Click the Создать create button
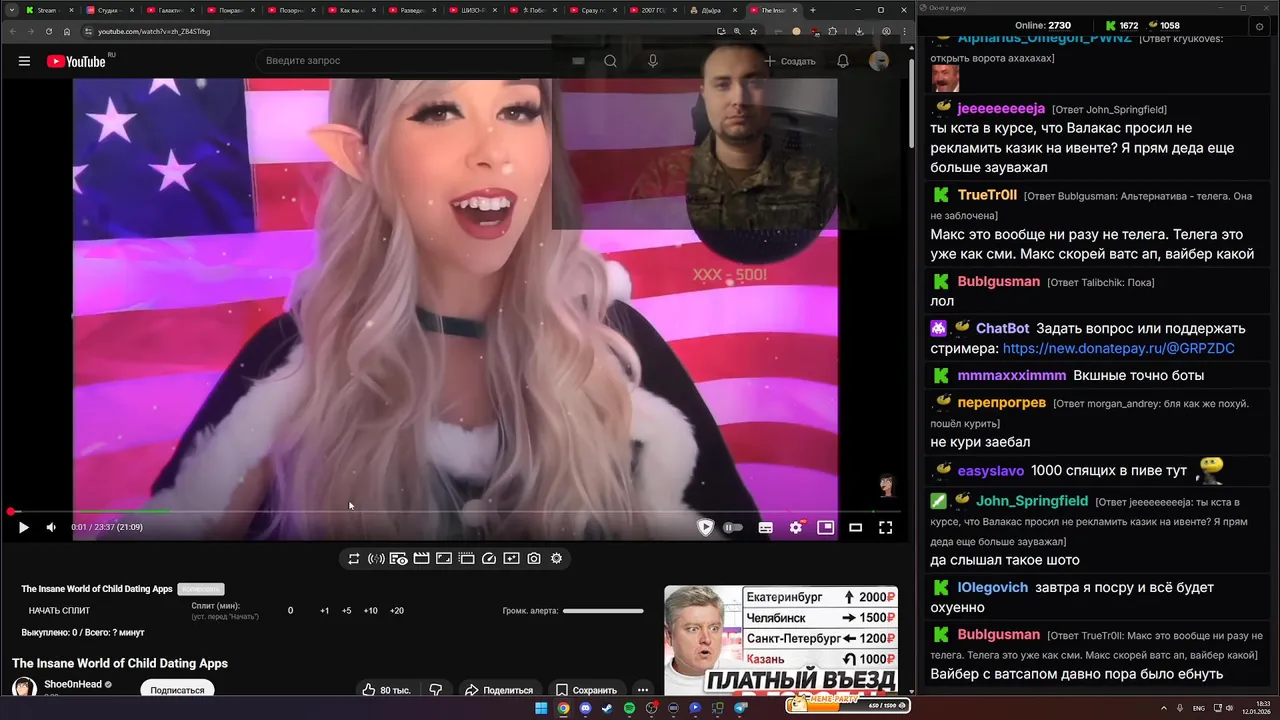 click(x=790, y=61)
